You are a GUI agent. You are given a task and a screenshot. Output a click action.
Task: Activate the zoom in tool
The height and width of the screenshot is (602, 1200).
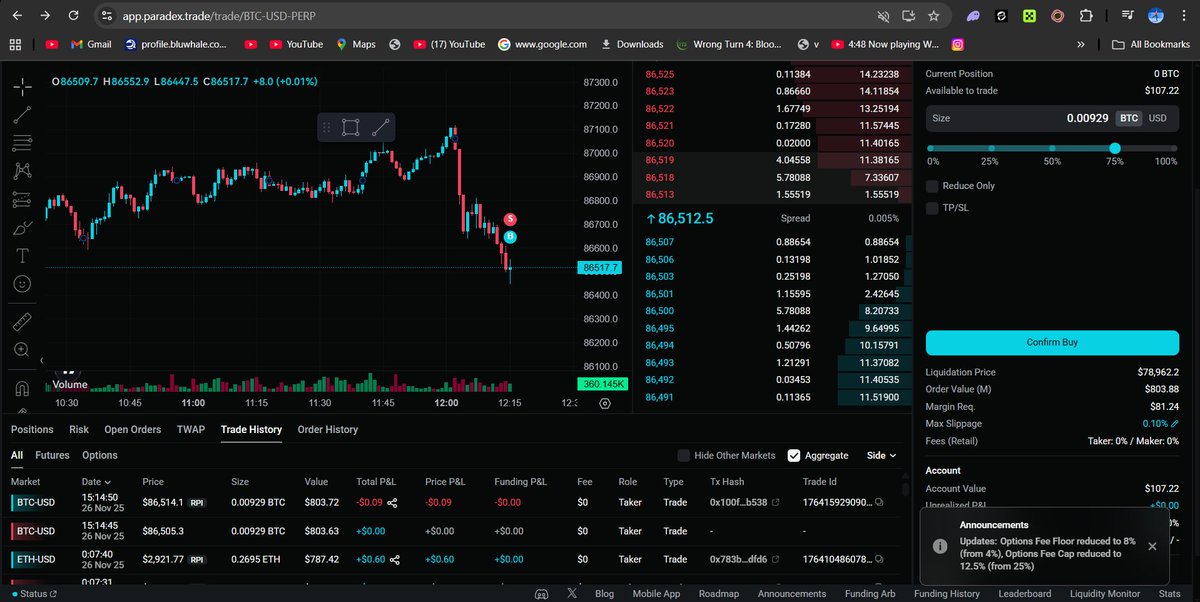[x=22, y=350]
